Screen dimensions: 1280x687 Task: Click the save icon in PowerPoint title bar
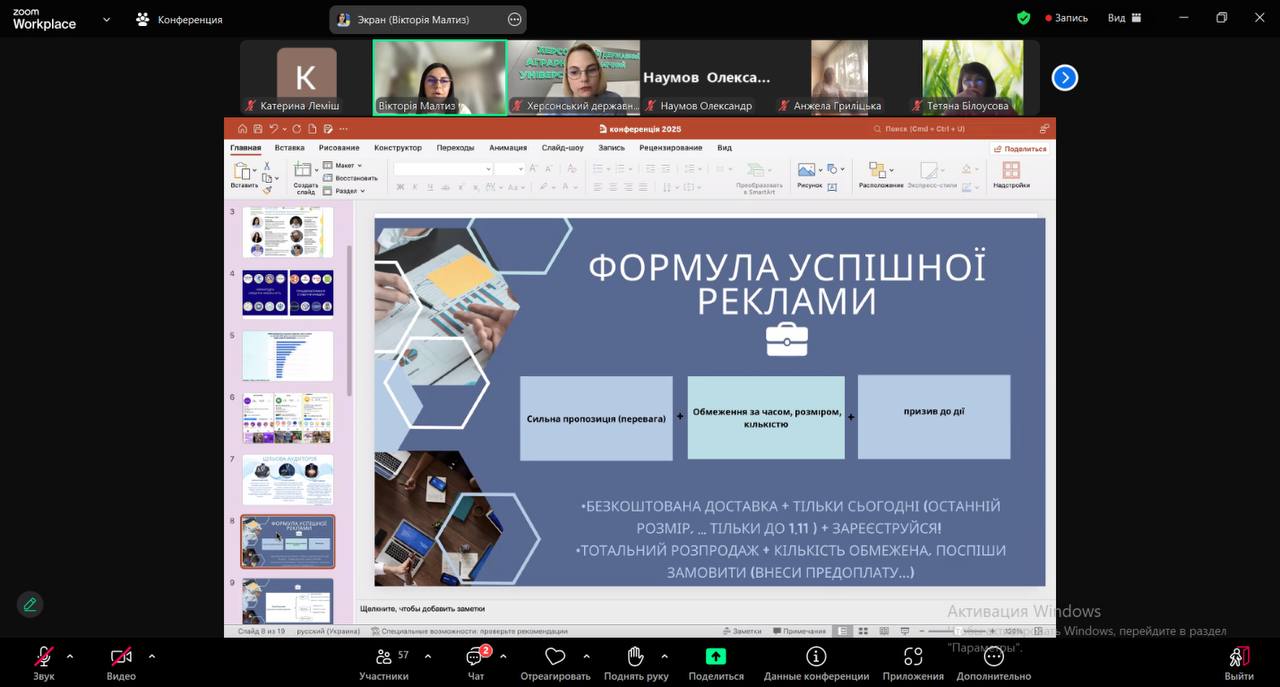pyautogui.click(x=257, y=129)
